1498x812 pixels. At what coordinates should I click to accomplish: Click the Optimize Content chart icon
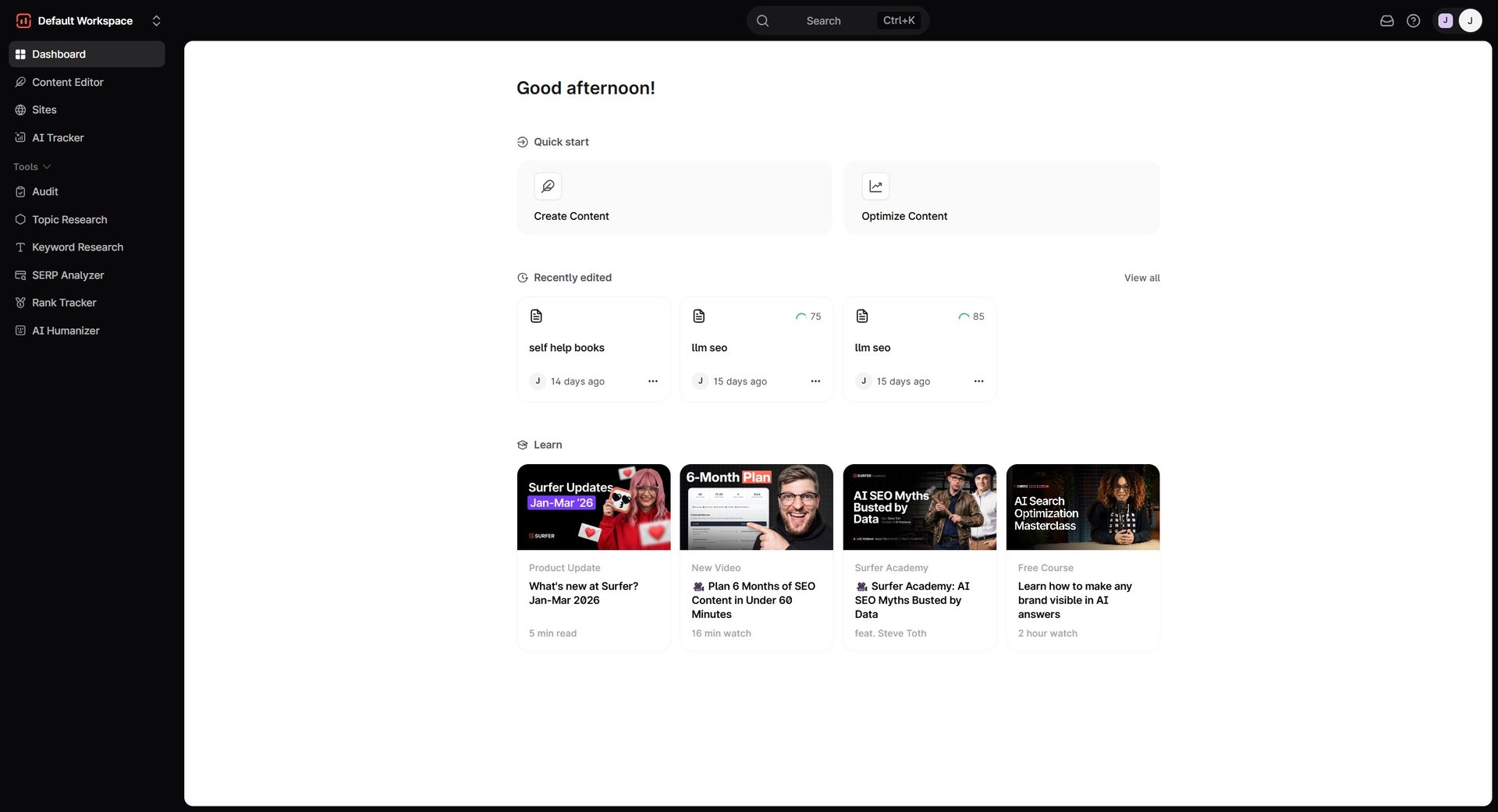click(875, 186)
